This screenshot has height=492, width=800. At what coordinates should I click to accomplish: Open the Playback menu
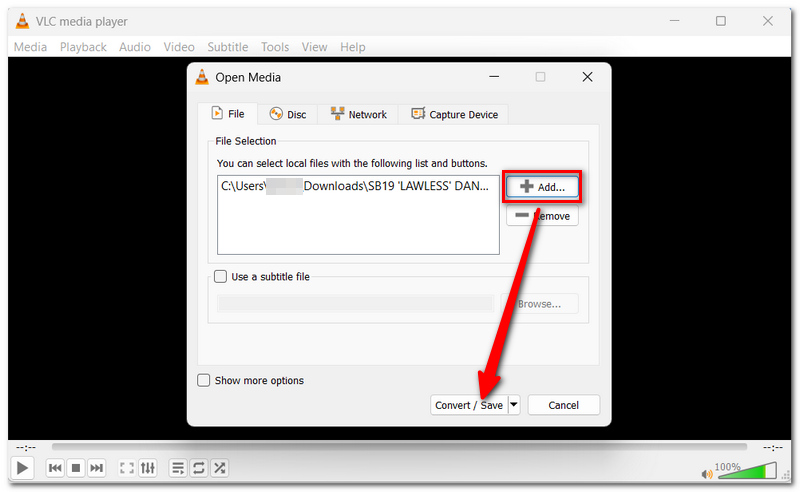click(83, 47)
